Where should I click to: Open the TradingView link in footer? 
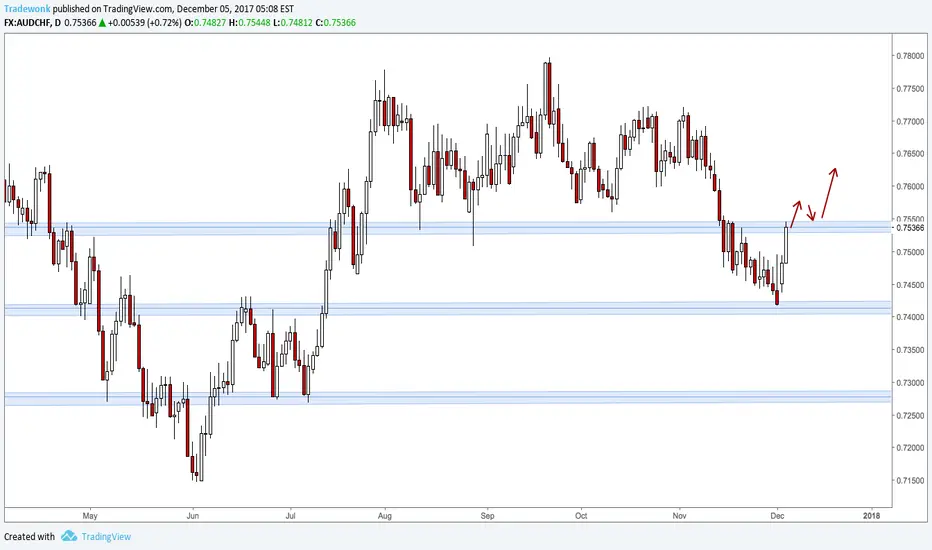click(x=106, y=536)
